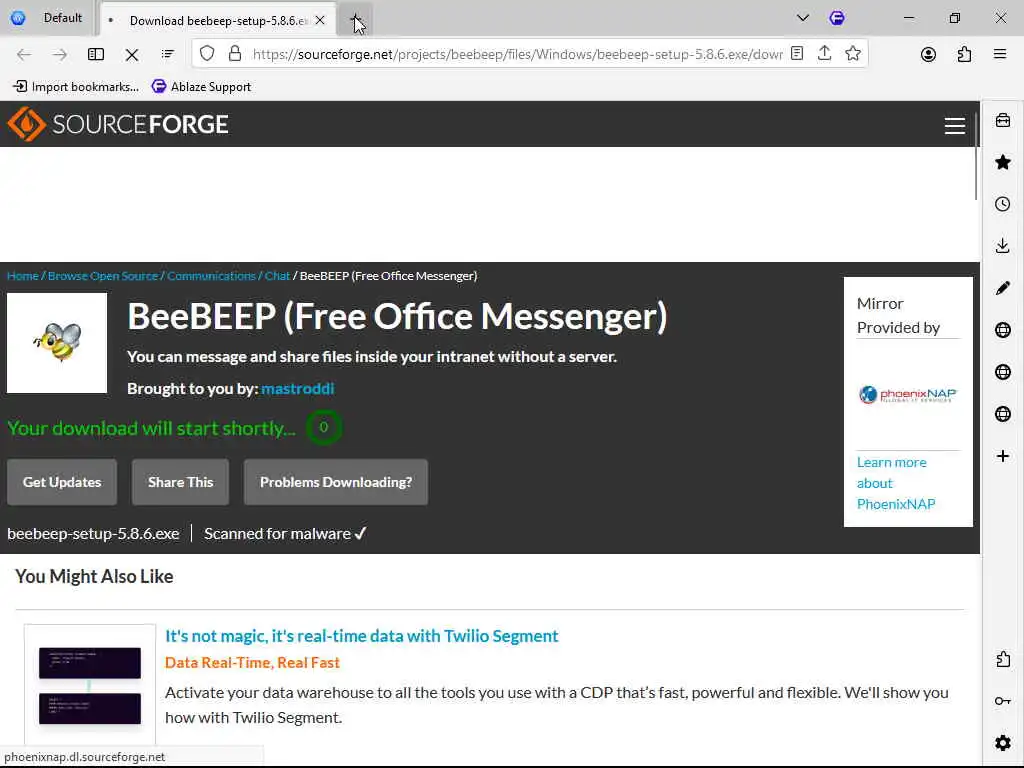The height and width of the screenshot is (768, 1024).
Task: Click the Twilio Segment ad thumbnail
Action: pyautogui.click(x=90, y=685)
